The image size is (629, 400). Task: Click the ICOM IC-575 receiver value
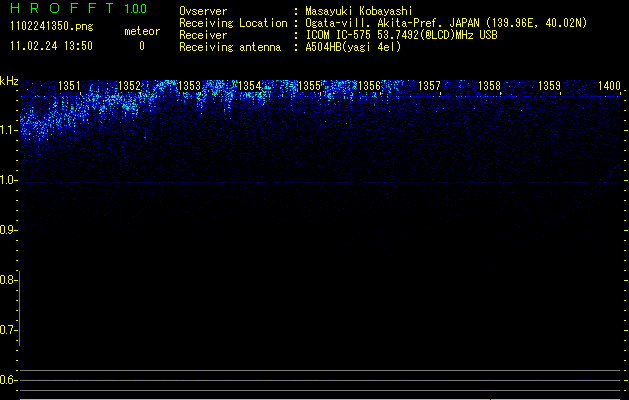pos(401,35)
